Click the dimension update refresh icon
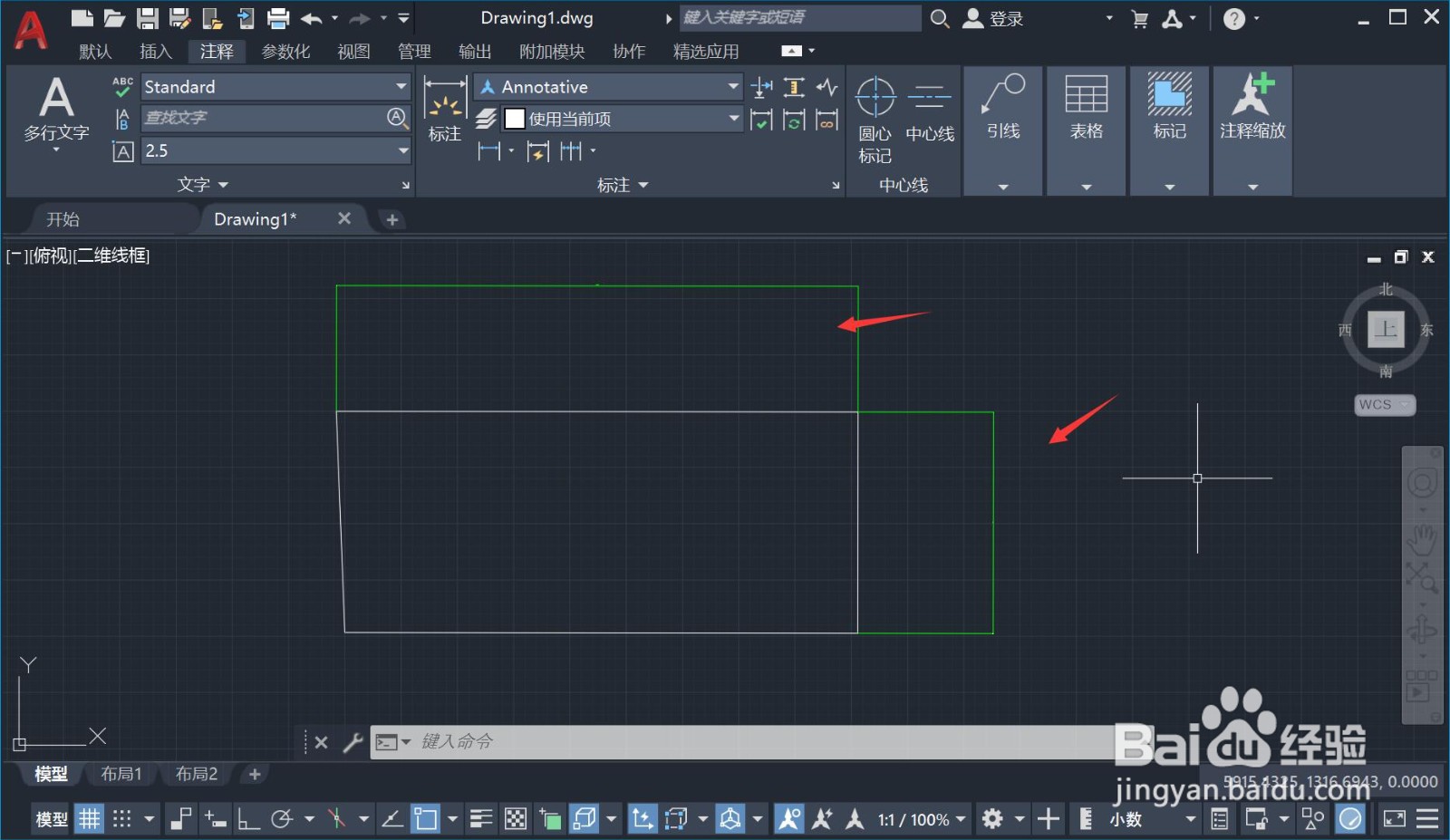 [x=794, y=120]
